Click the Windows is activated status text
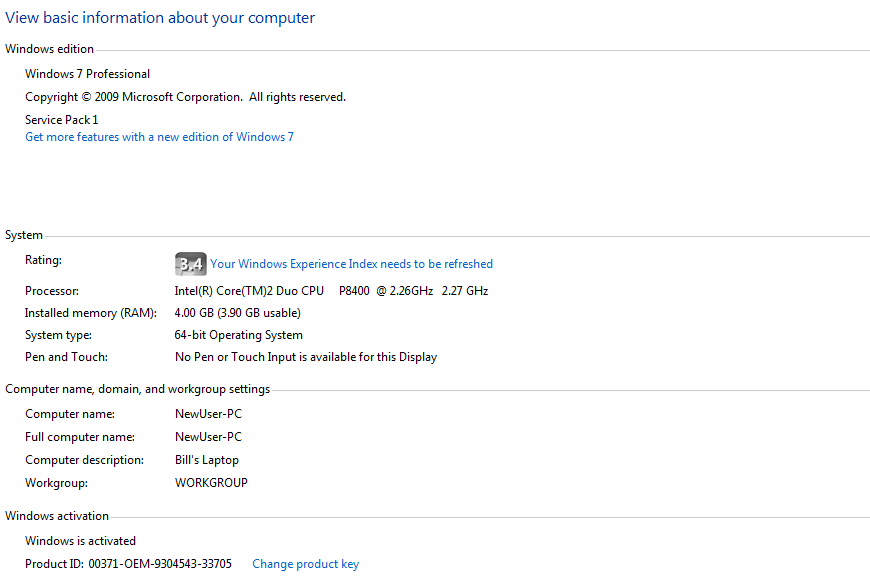870x583 pixels. [80, 541]
